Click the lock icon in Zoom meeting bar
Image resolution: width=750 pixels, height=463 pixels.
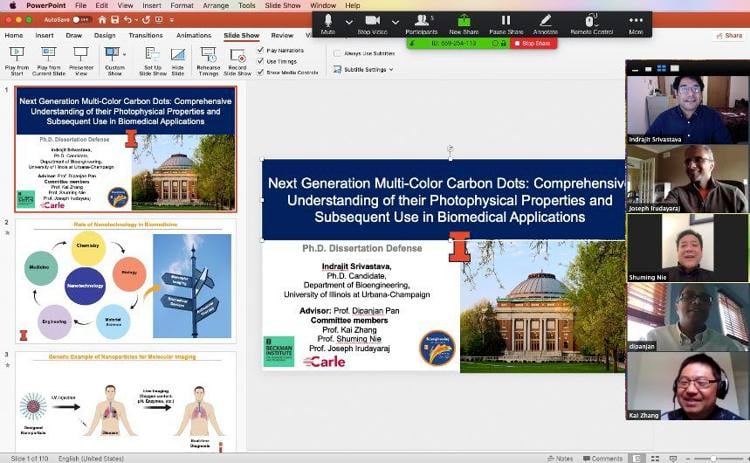tap(503, 44)
